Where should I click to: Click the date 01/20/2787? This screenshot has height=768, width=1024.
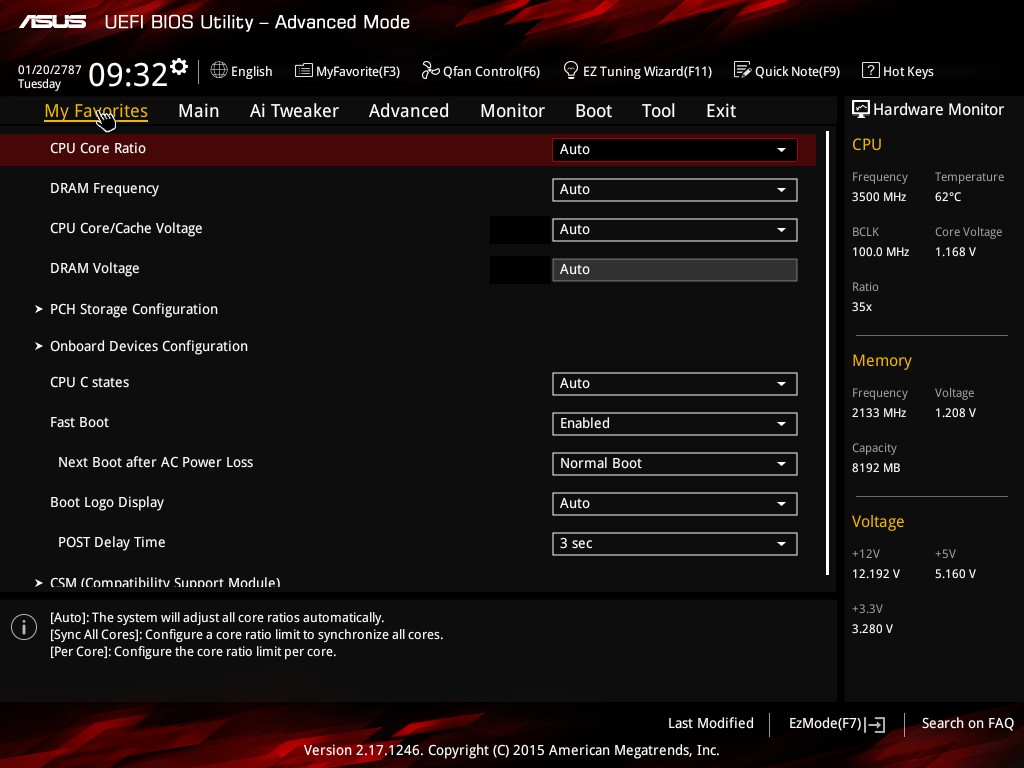[50, 70]
